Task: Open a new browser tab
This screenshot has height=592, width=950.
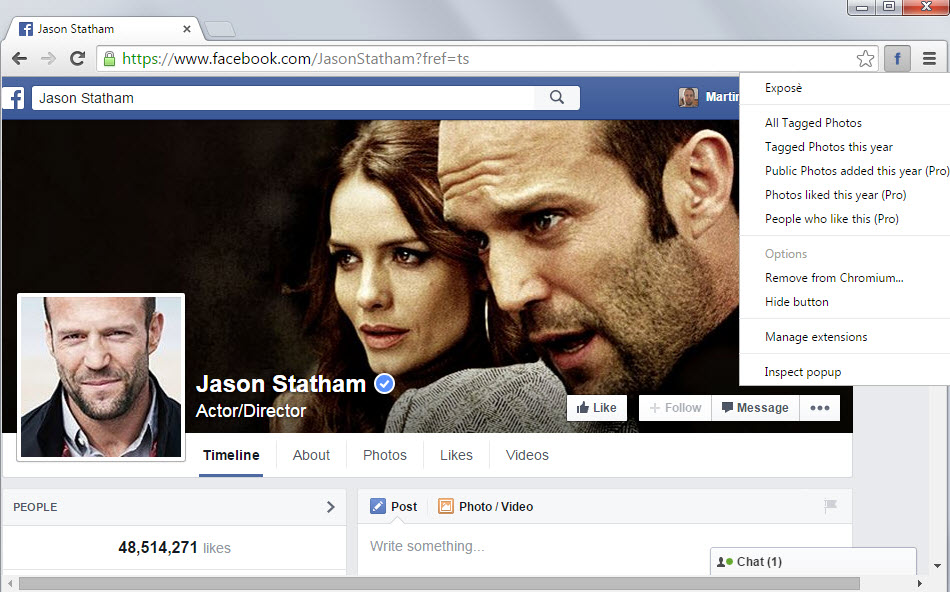Action: (x=219, y=28)
